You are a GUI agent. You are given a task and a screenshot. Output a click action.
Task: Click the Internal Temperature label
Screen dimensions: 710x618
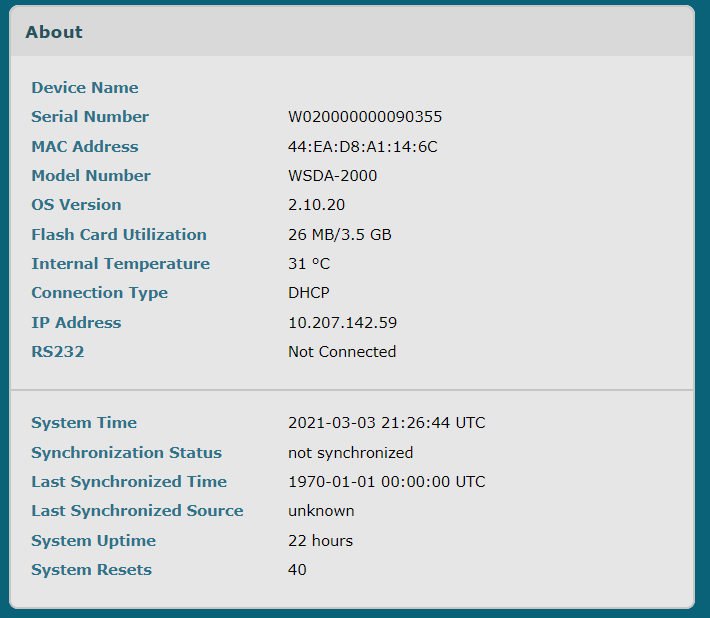(120, 263)
